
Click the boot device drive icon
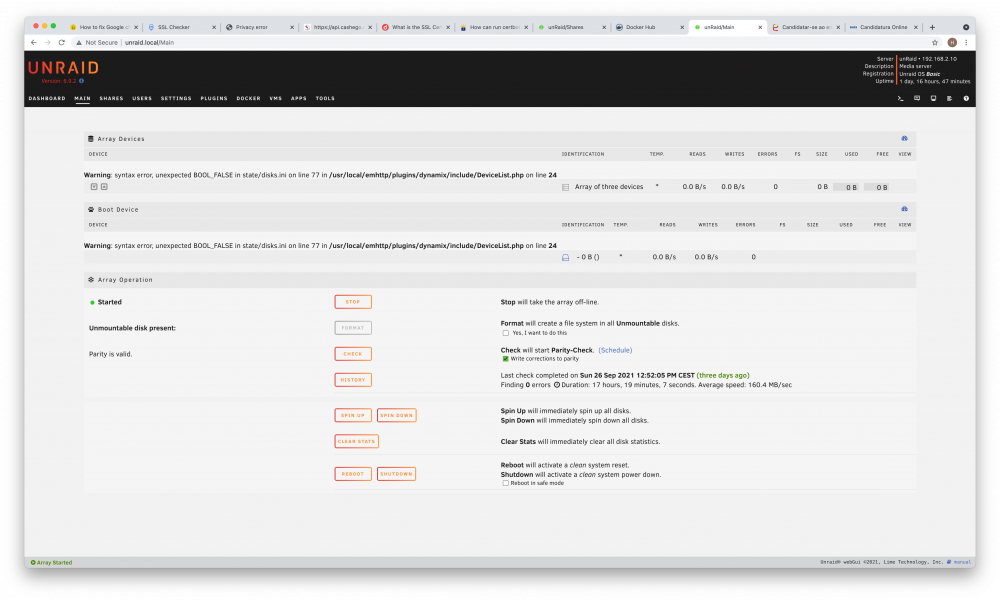click(565, 258)
